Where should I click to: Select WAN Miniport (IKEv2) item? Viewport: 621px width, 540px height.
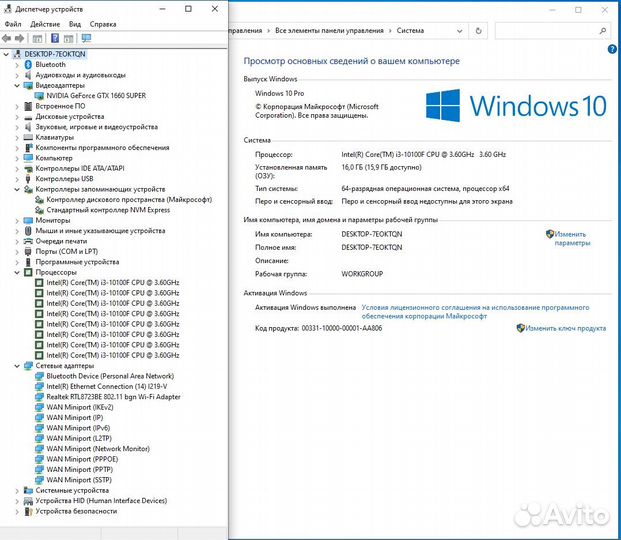tap(80, 407)
